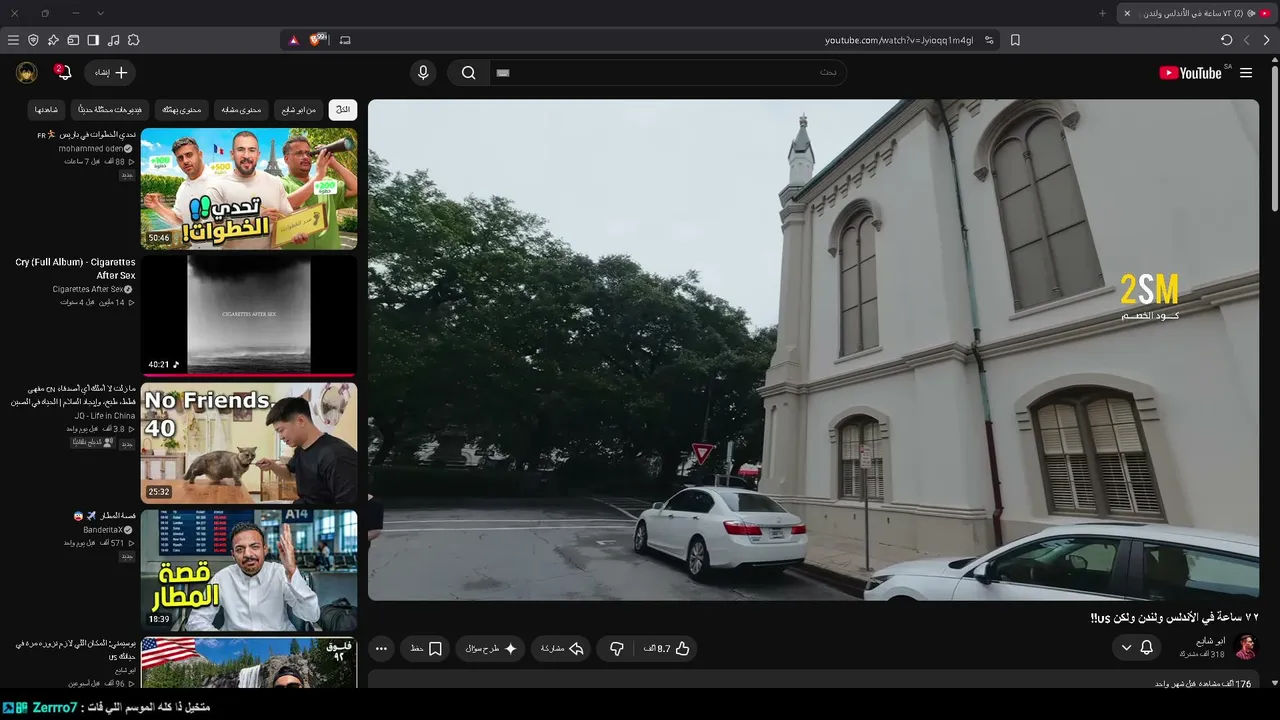The height and width of the screenshot is (720, 1280).
Task: Search by voice with the microphone
Action: 423,73
